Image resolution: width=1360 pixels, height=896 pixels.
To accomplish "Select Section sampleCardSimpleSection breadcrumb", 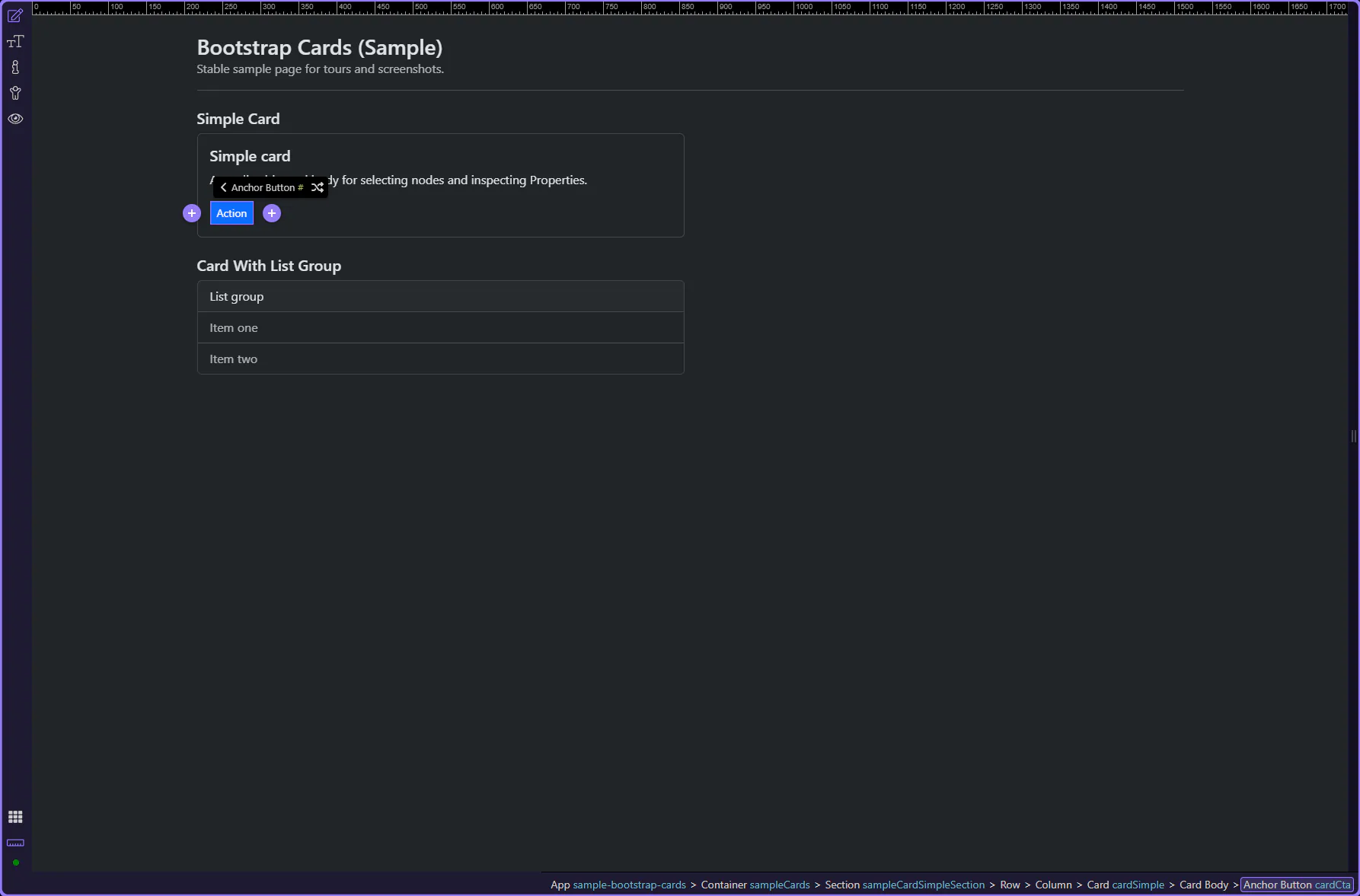I will coord(904,885).
